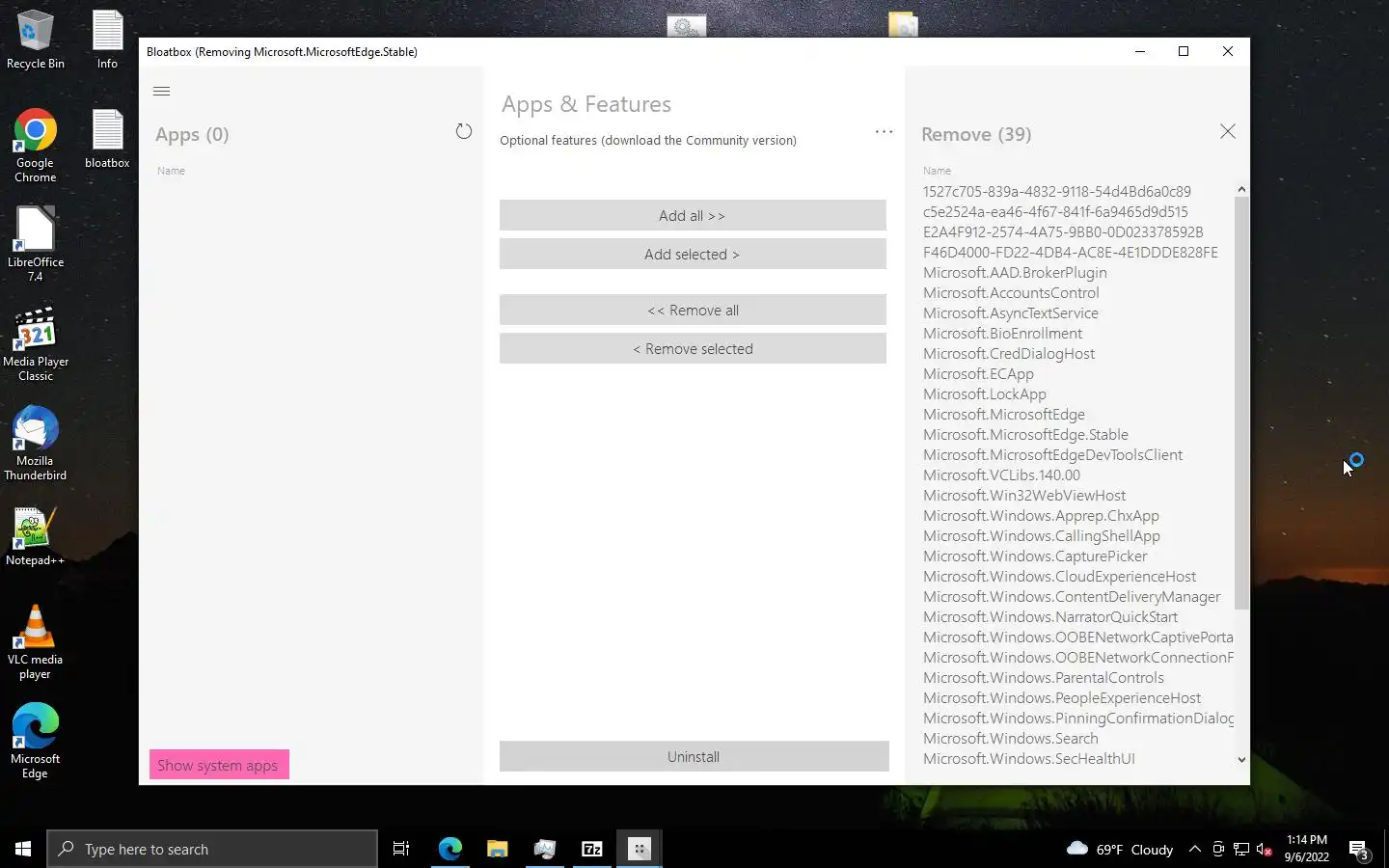Open weather widget 69°F Cloudy

point(1120,849)
